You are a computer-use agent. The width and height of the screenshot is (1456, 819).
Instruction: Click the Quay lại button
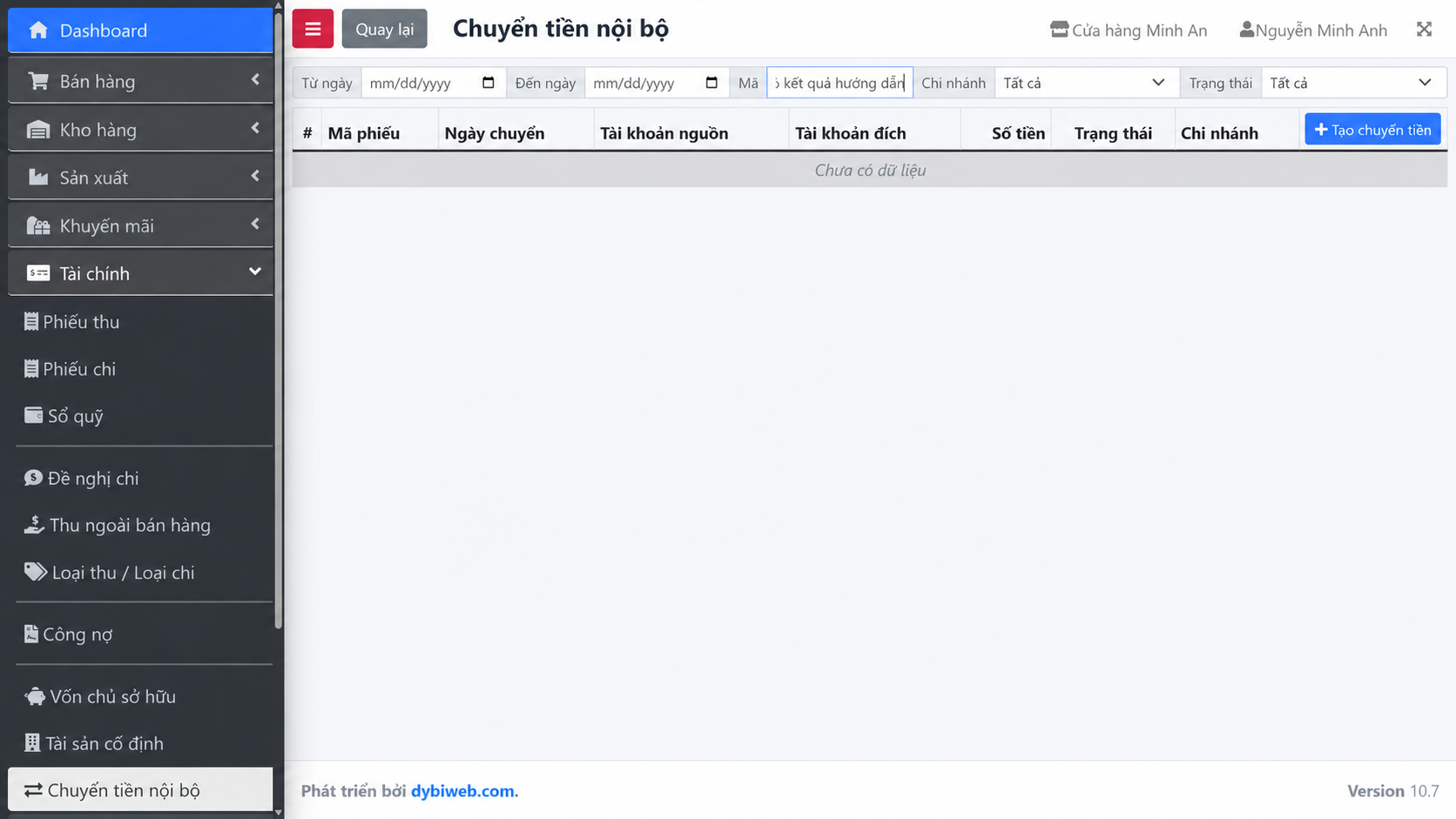click(384, 29)
